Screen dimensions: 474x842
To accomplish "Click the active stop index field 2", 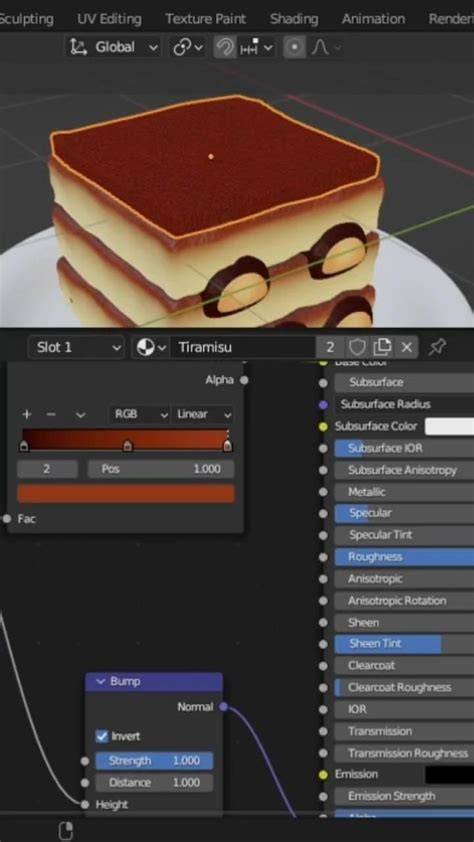I will click(47, 469).
